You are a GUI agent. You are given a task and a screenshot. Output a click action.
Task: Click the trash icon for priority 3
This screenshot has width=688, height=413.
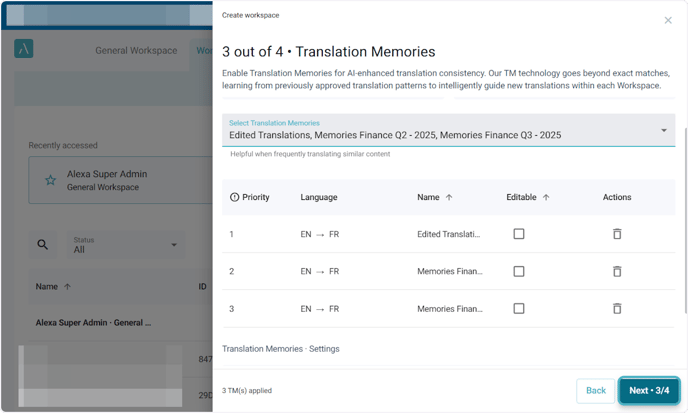click(x=617, y=308)
